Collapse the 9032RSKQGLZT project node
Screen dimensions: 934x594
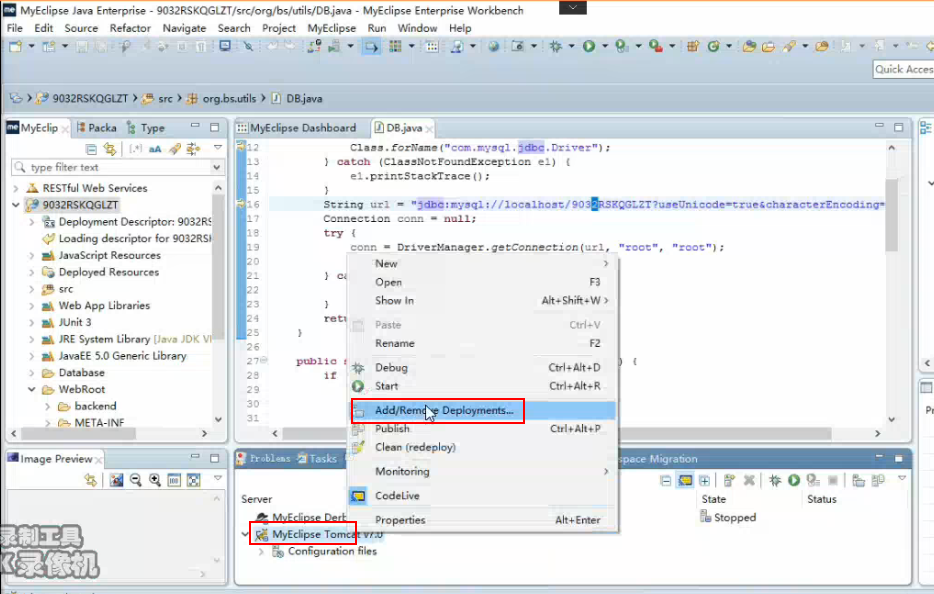(x=15, y=204)
